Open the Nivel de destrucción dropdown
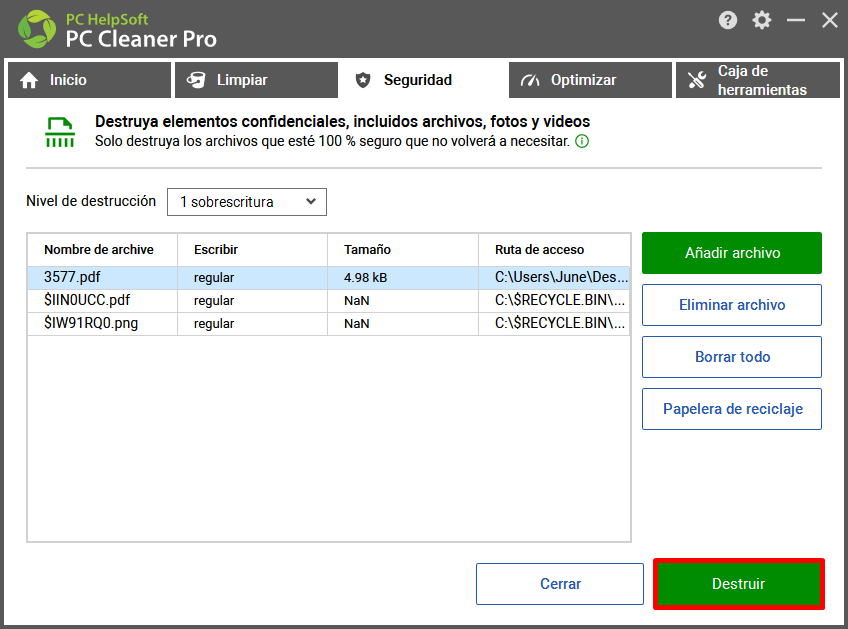848x629 pixels. 247,202
